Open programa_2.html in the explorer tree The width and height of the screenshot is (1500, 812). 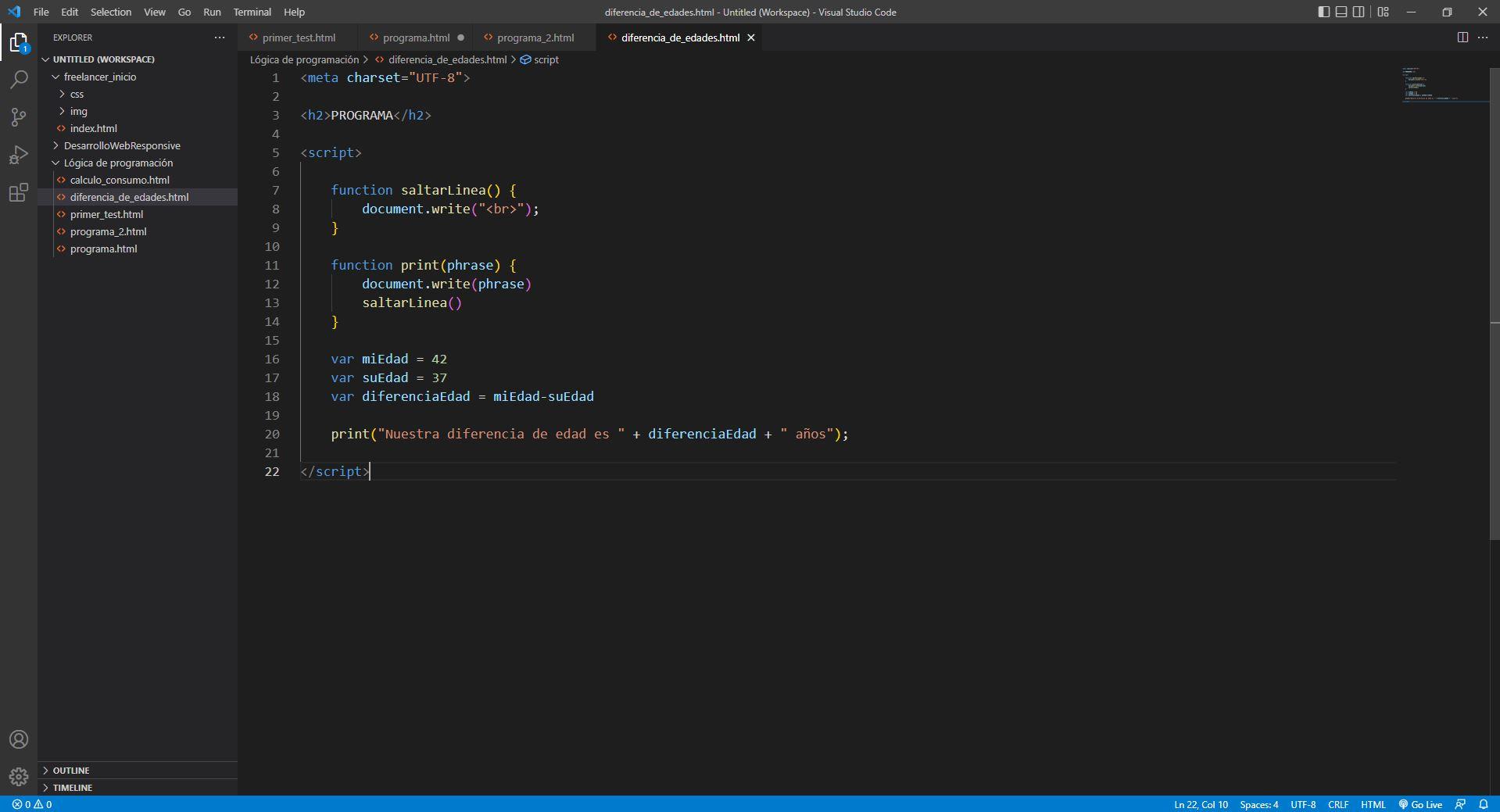tap(138, 231)
